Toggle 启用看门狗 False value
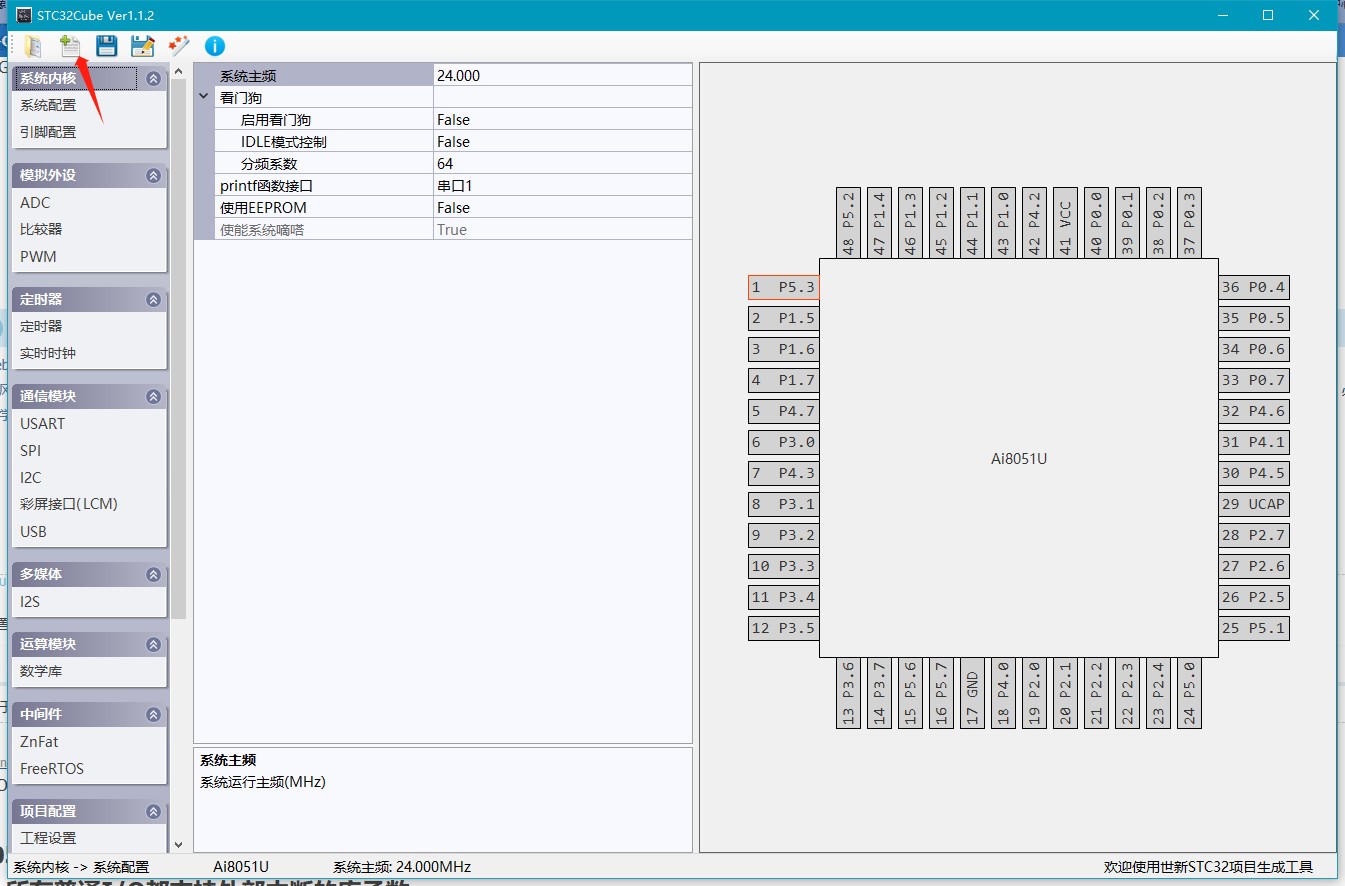Image resolution: width=1345 pixels, height=886 pixels. click(x=561, y=120)
